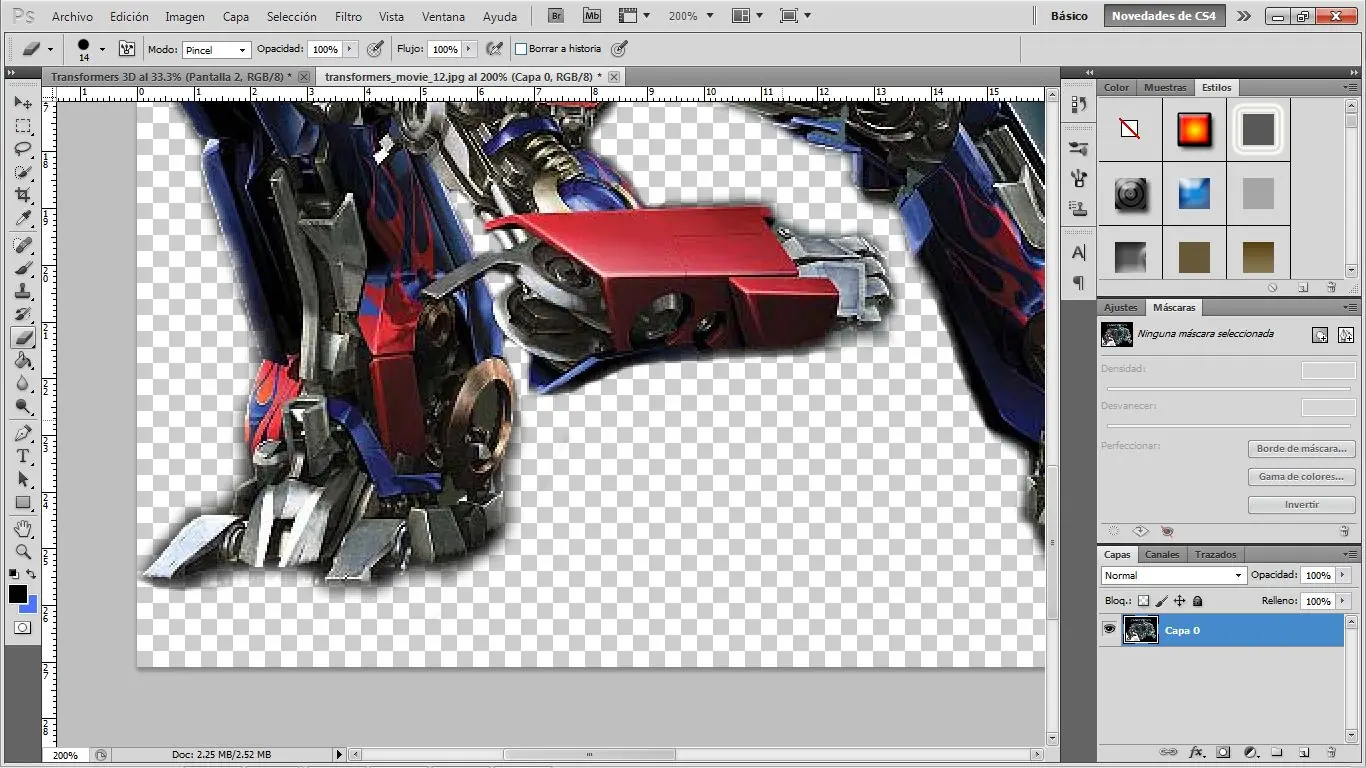Open the Clone Source dock icon
The width and height of the screenshot is (1366, 768).
tap(1079, 208)
